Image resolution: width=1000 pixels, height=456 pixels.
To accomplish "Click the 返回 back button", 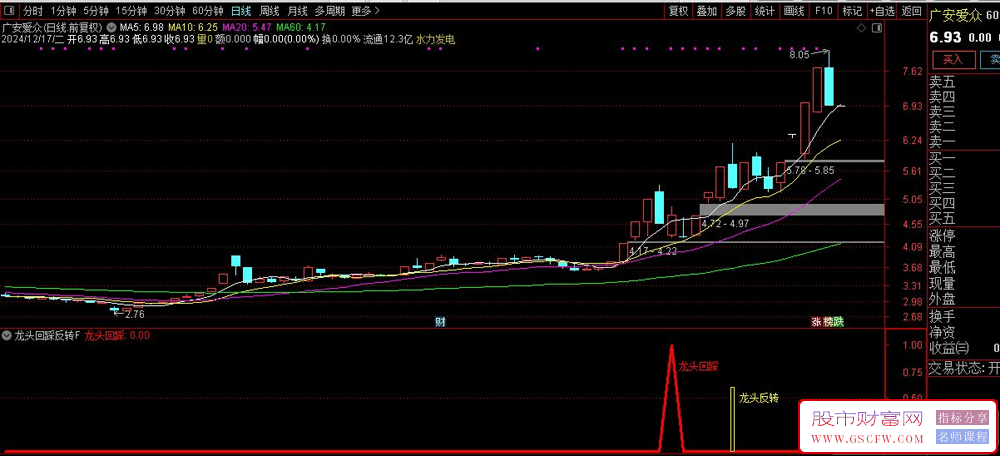I will 912,11.
